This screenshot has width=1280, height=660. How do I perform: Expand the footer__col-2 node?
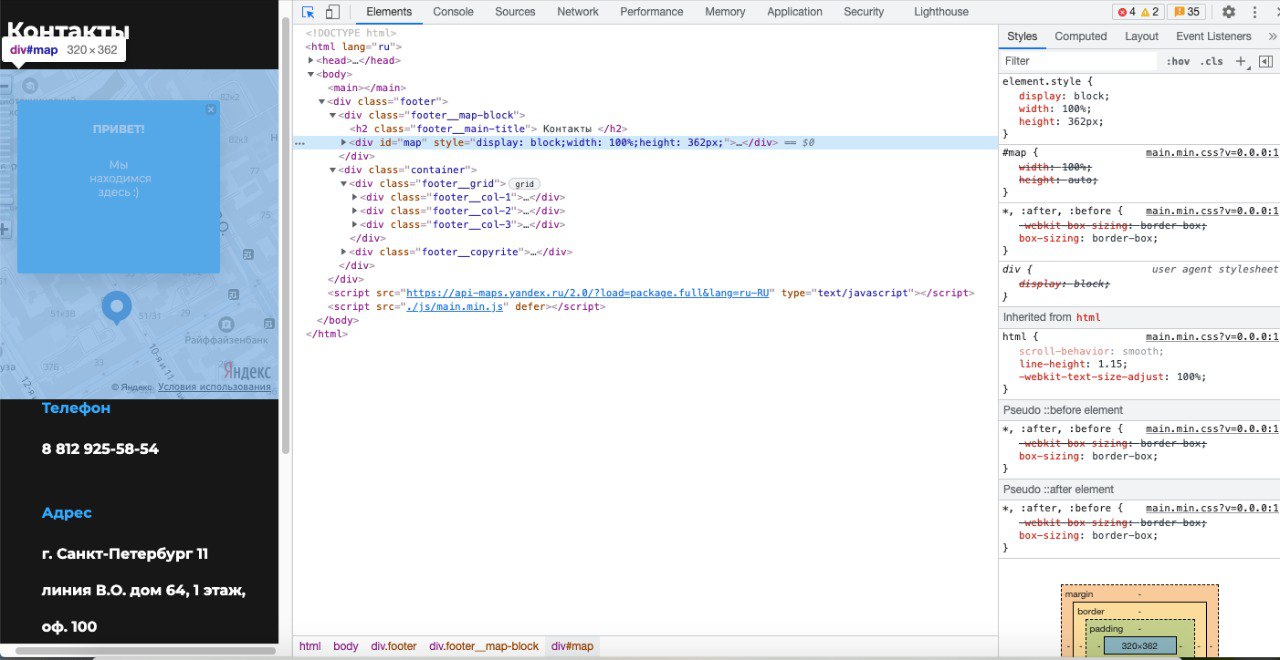click(x=355, y=211)
